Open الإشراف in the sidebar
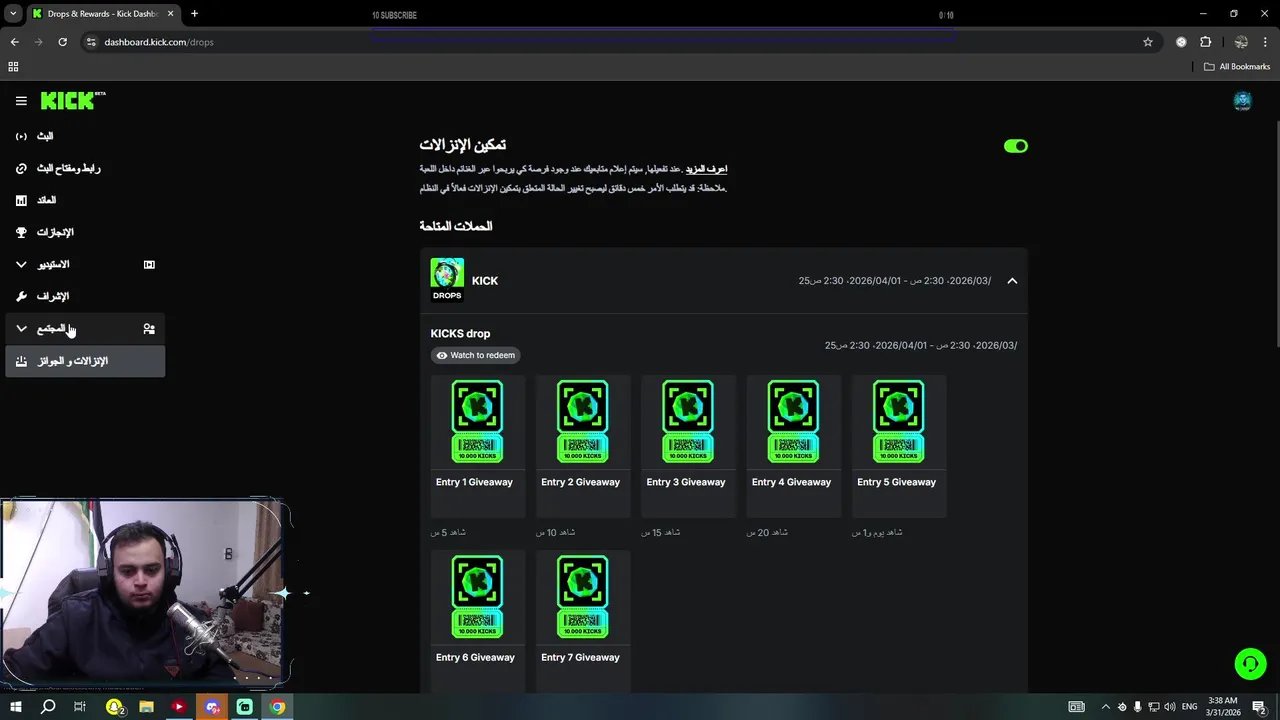This screenshot has width=1280, height=720. point(85,296)
